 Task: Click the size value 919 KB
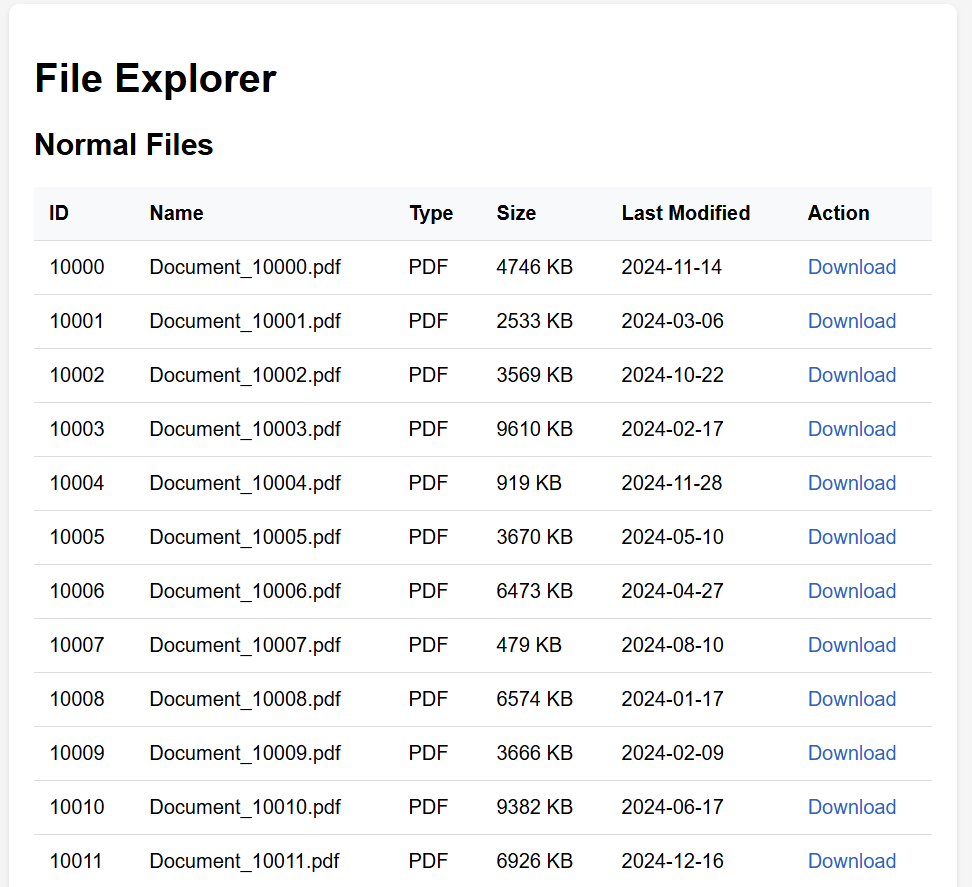[529, 483]
